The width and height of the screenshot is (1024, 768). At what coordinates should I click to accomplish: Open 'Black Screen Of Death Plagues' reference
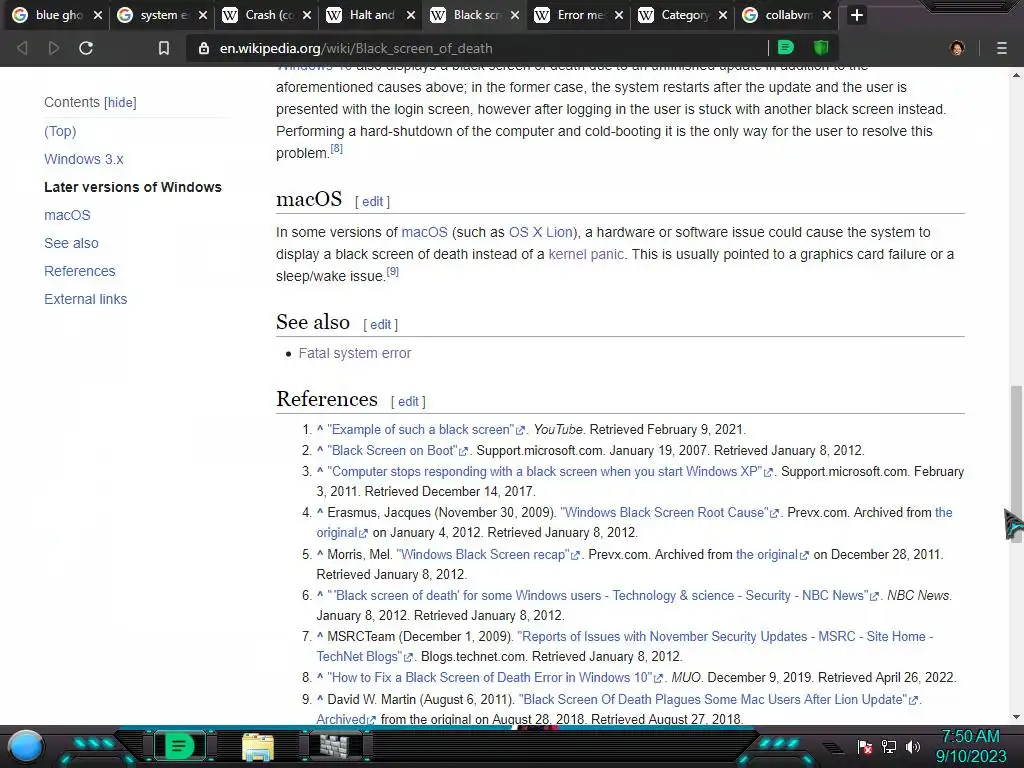[718, 699]
